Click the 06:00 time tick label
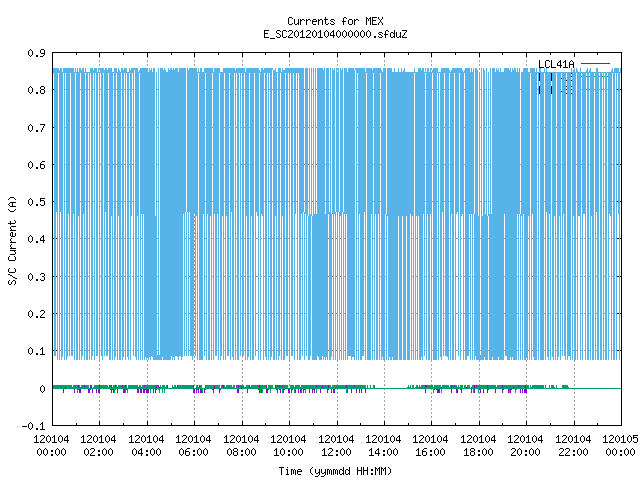 click(193, 452)
